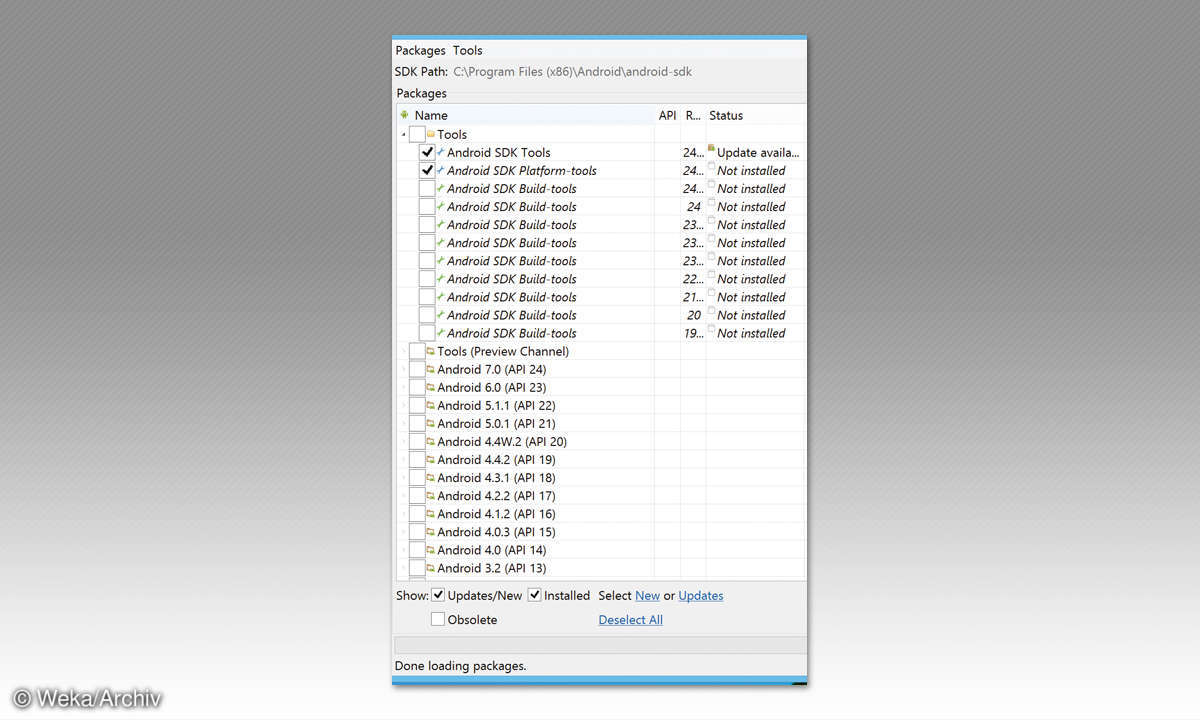Click the folder icon of Android 4.0 (API 14)
This screenshot has width=1200, height=720.
coord(431,550)
